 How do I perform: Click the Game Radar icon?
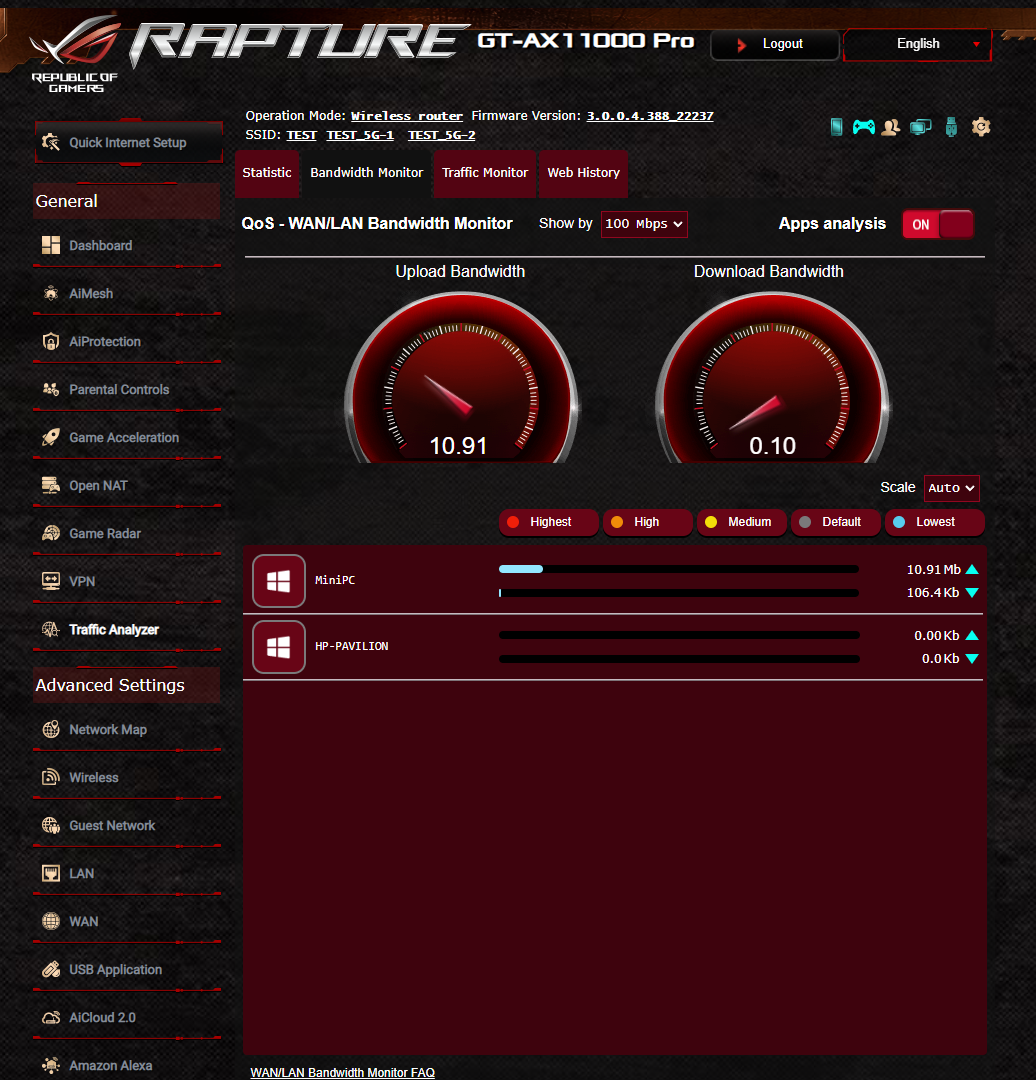51,533
